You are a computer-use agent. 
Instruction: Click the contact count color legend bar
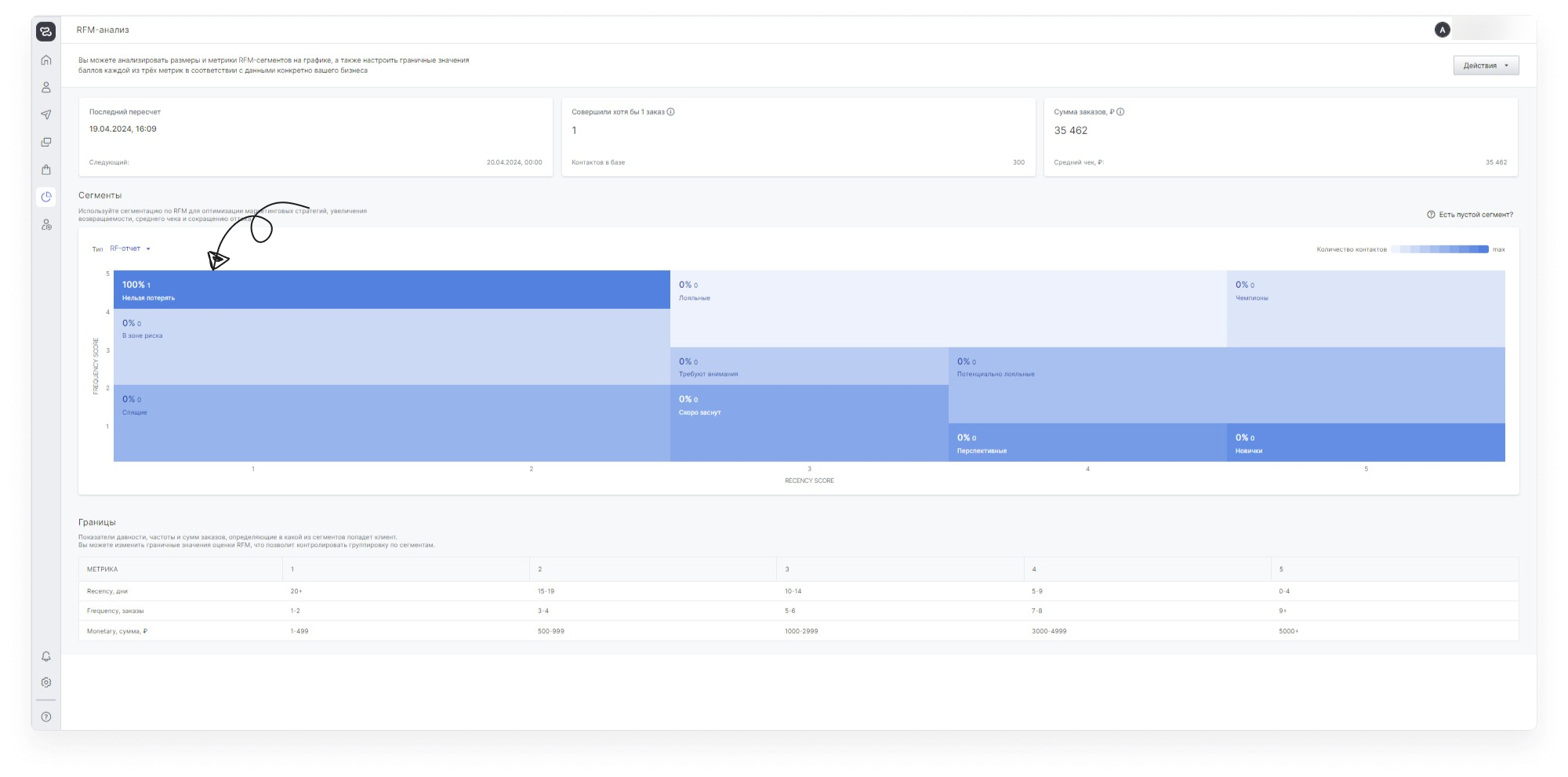pos(1439,249)
